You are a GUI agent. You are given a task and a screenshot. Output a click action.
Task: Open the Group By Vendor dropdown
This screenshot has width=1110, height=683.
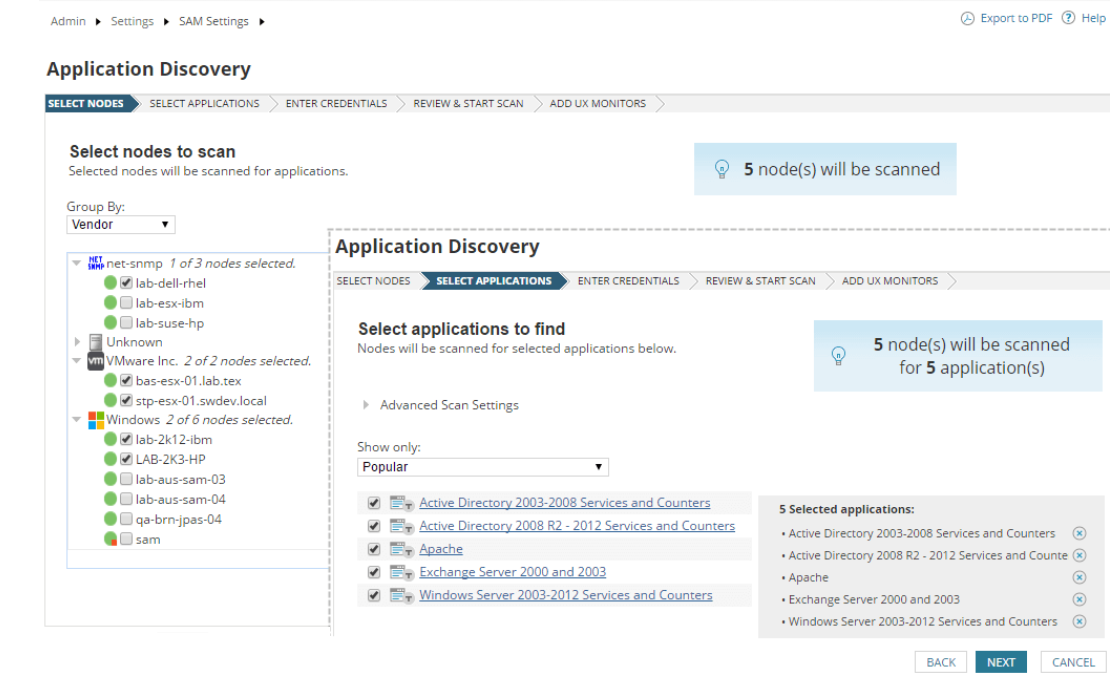pyautogui.click(x=121, y=224)
